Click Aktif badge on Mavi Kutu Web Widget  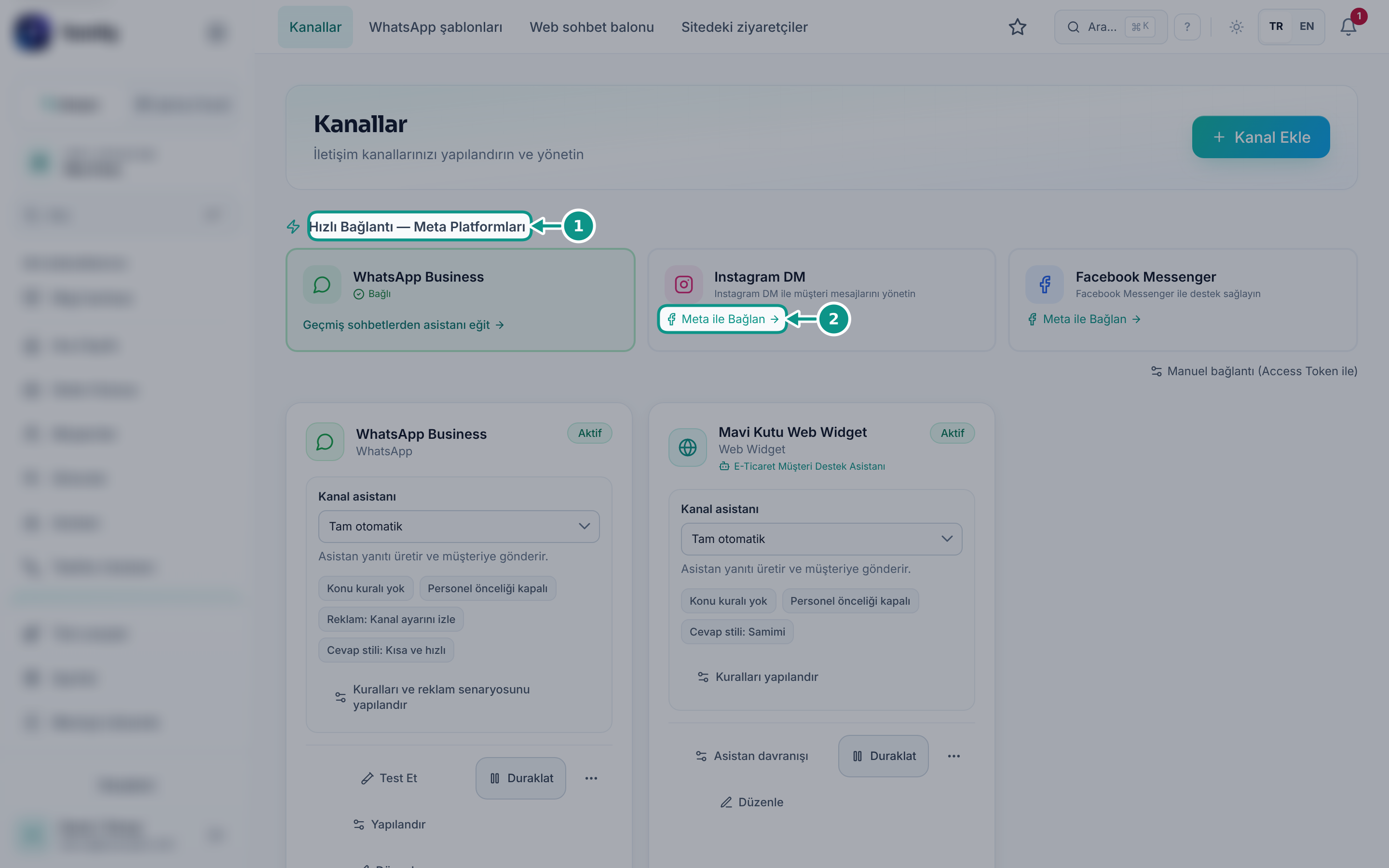point(952,434)
